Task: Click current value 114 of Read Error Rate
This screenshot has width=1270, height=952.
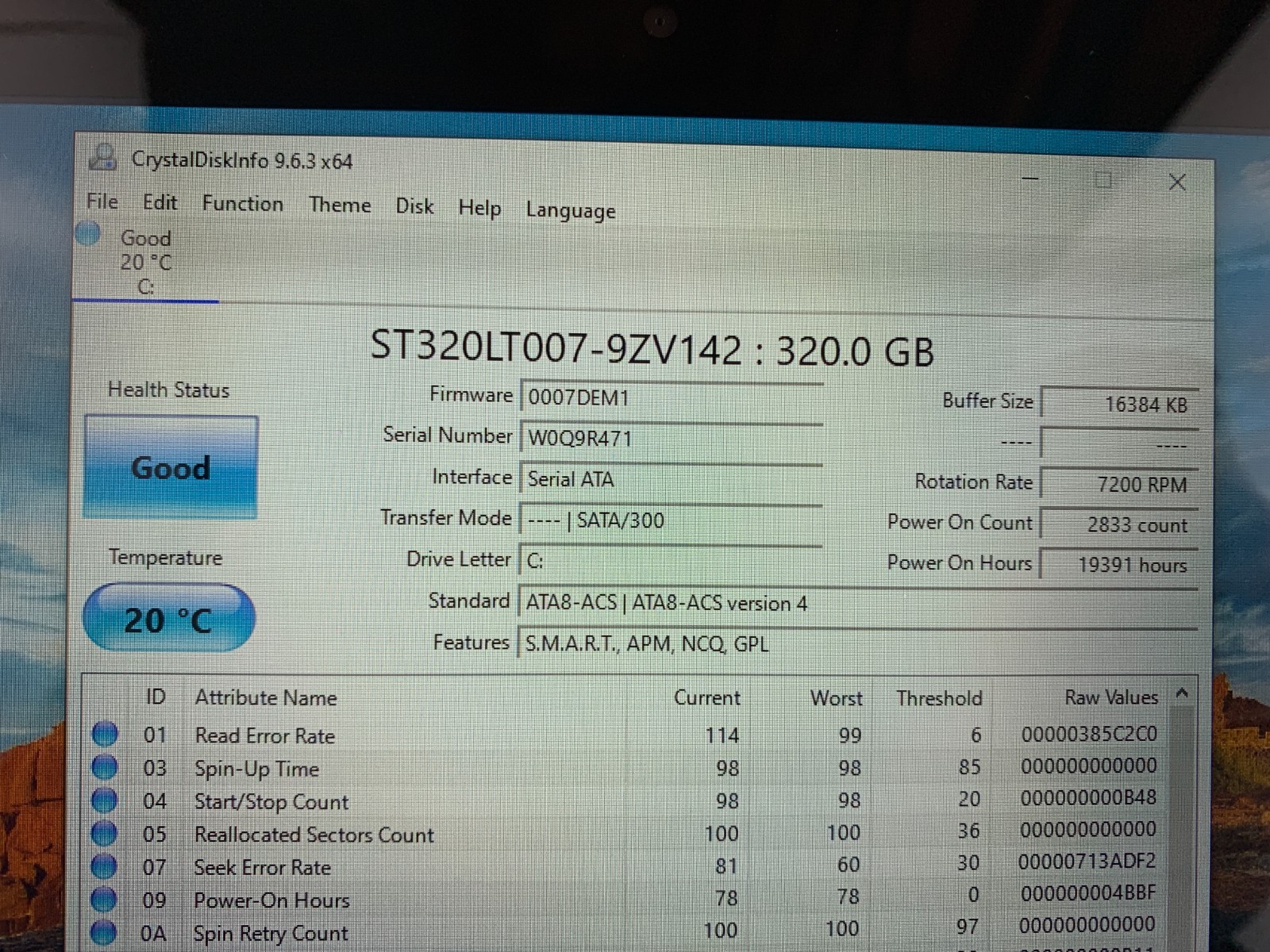Action: pos(722,735)
